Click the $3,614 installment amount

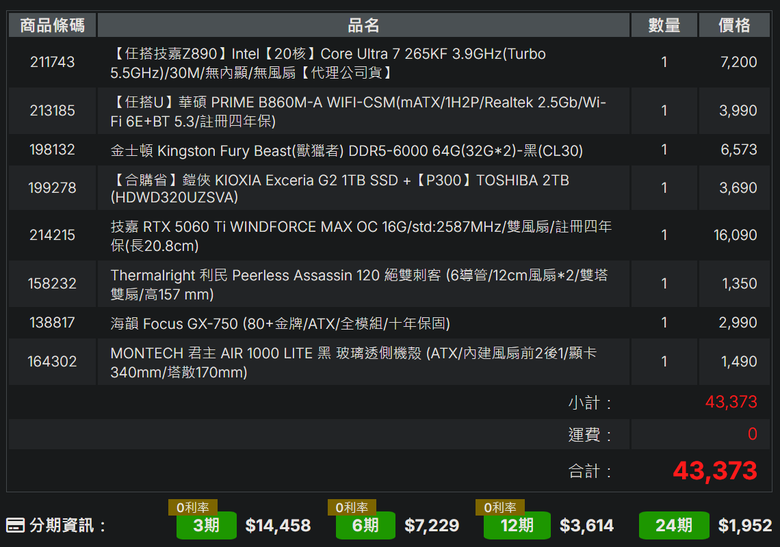(587, 526)
